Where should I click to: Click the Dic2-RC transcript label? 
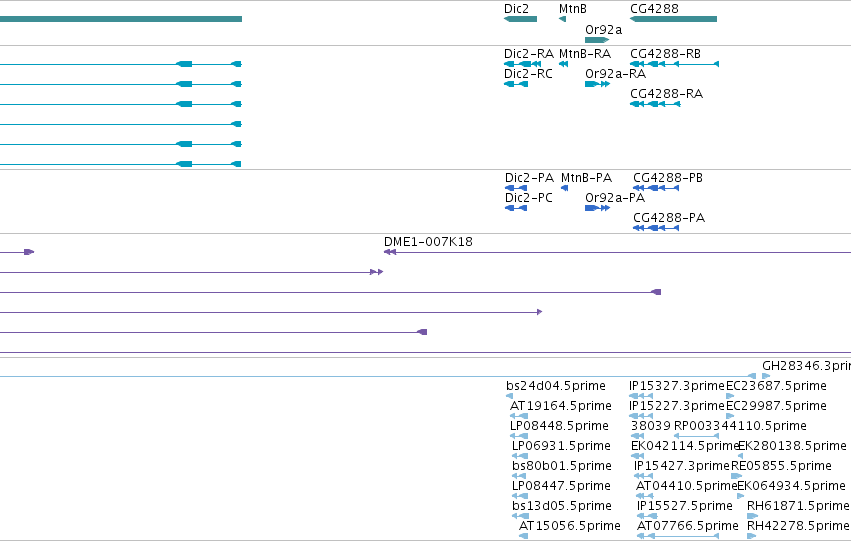pos(528,74)
